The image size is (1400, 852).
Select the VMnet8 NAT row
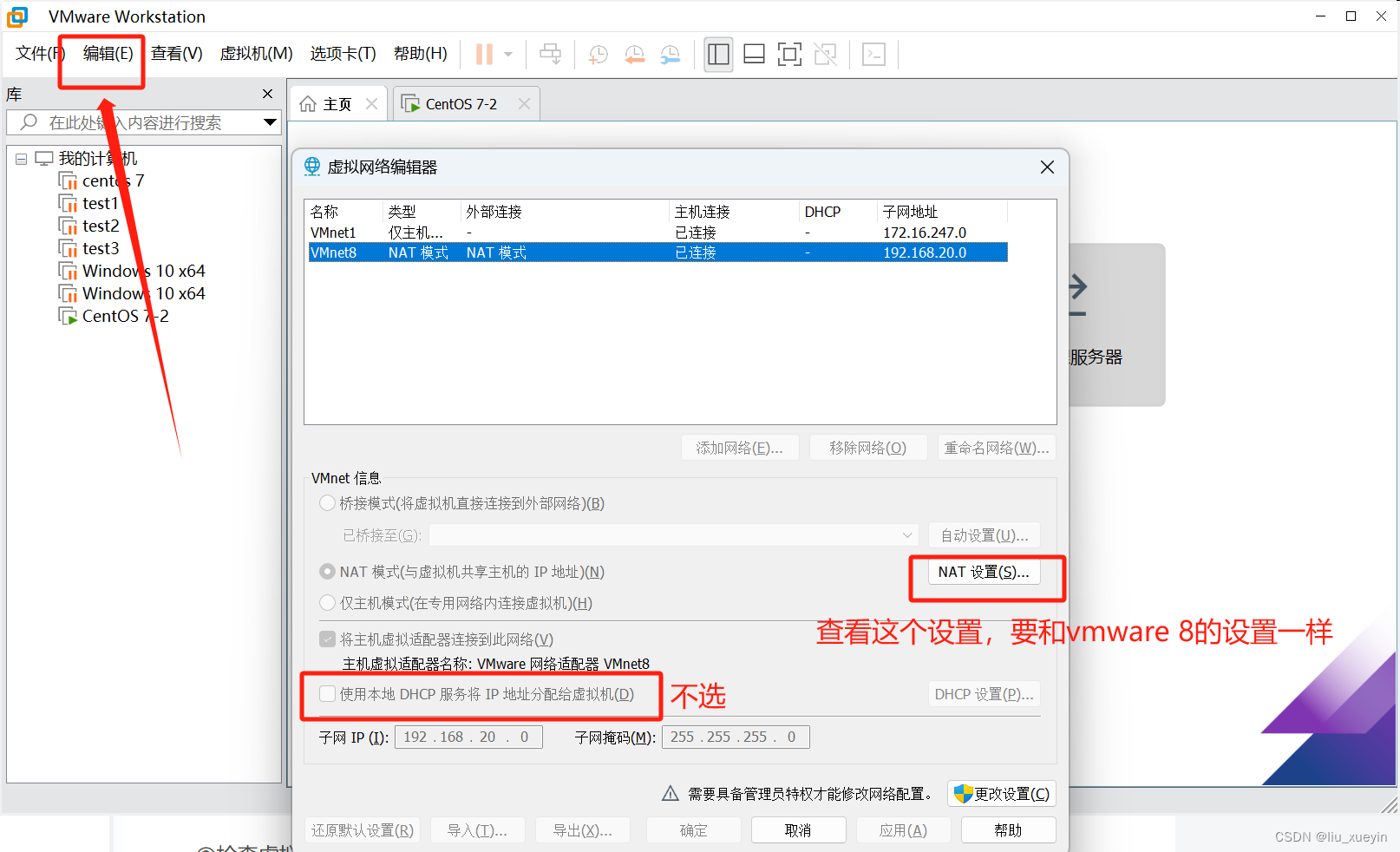(658, 252)
